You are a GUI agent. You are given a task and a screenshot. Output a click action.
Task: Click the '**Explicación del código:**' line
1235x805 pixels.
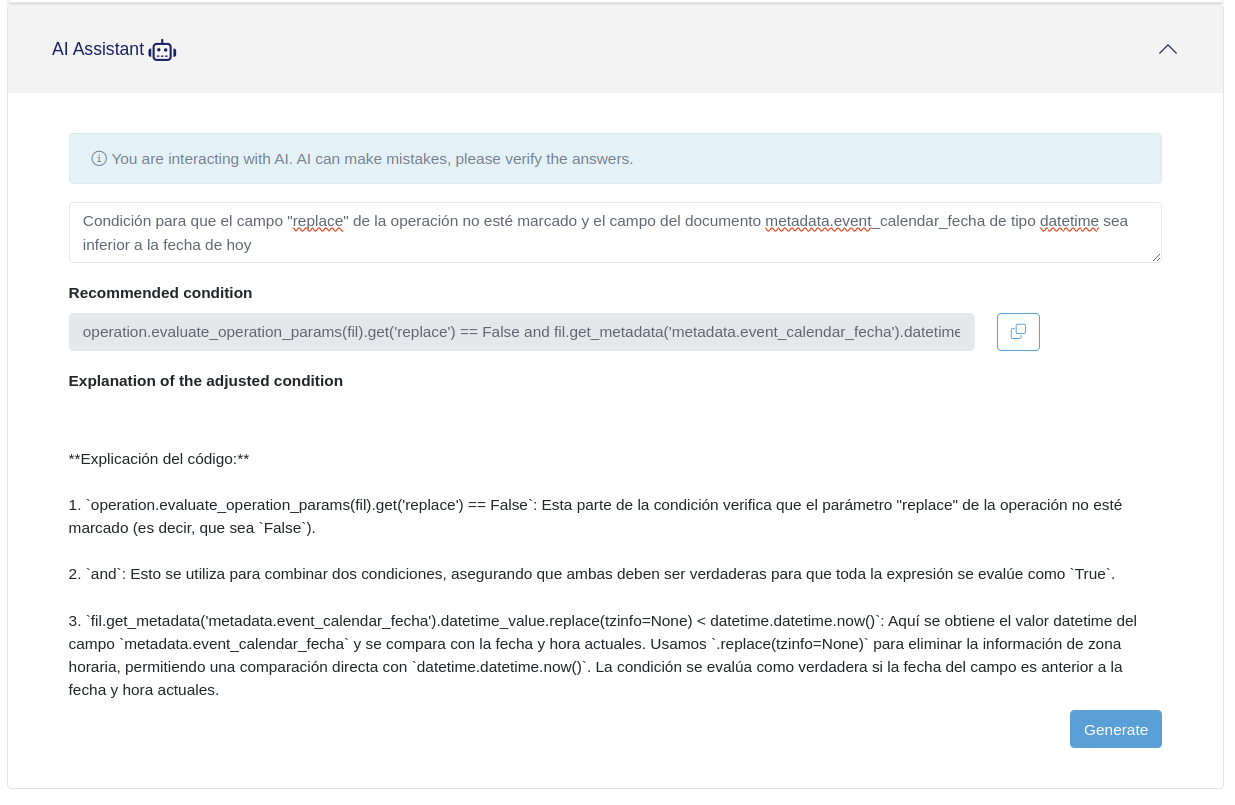click(159, 459)
